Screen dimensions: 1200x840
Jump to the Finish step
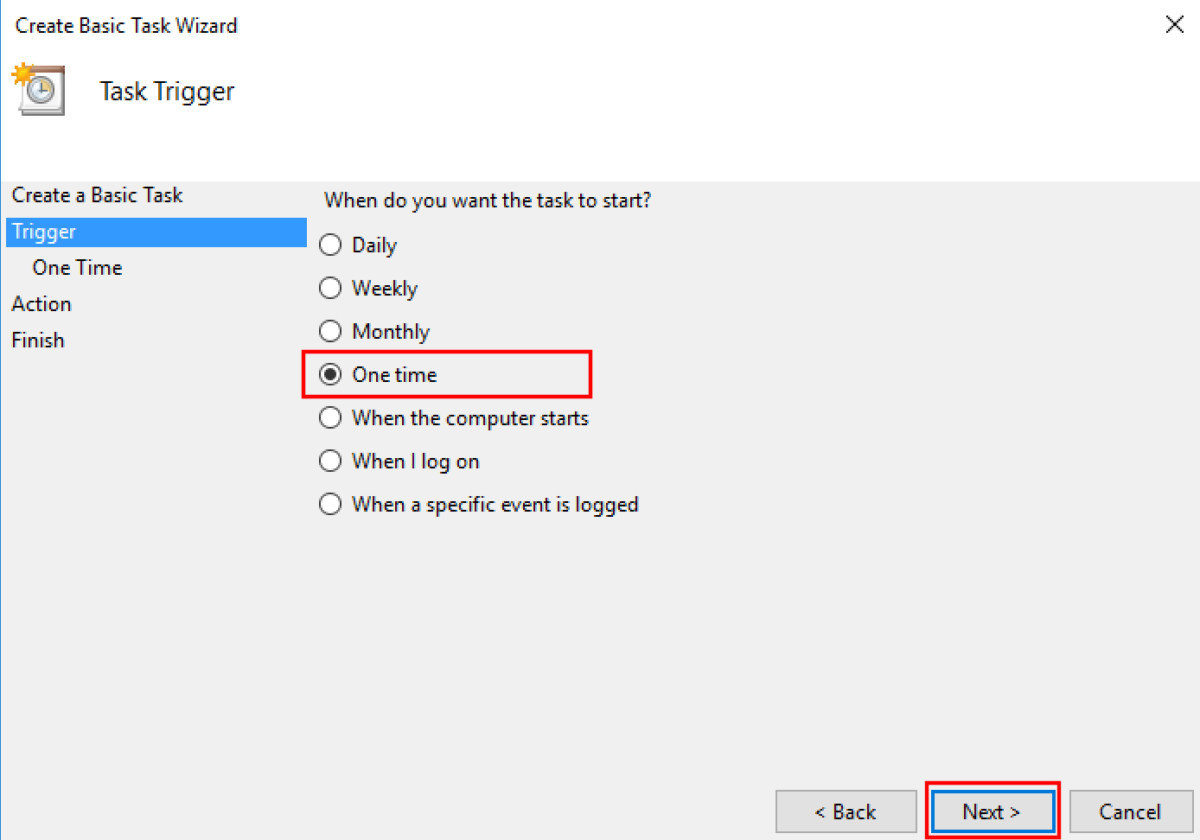37,339
